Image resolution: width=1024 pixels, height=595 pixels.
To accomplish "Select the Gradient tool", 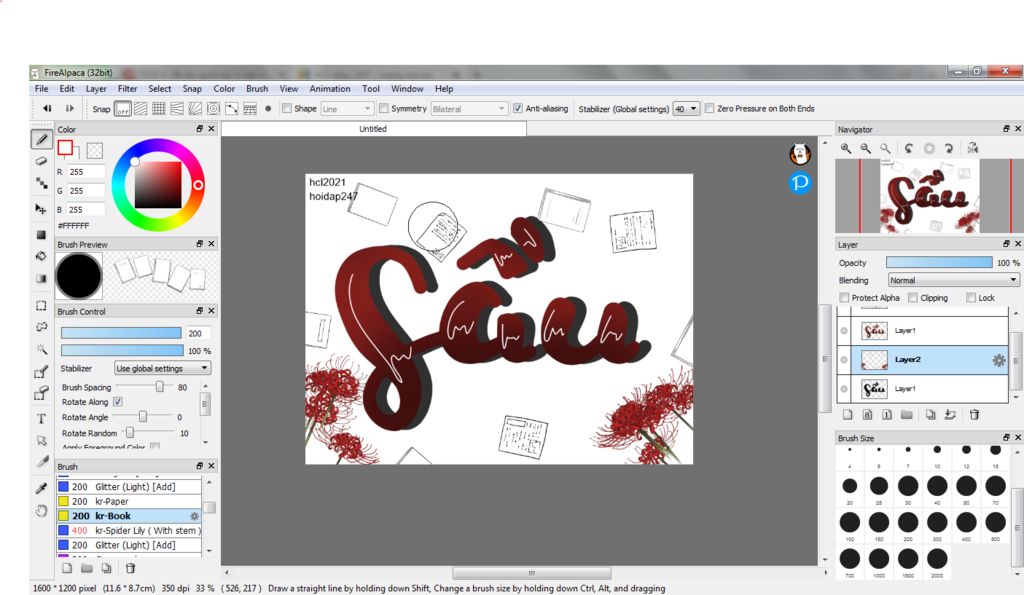I will click(41, 279).
